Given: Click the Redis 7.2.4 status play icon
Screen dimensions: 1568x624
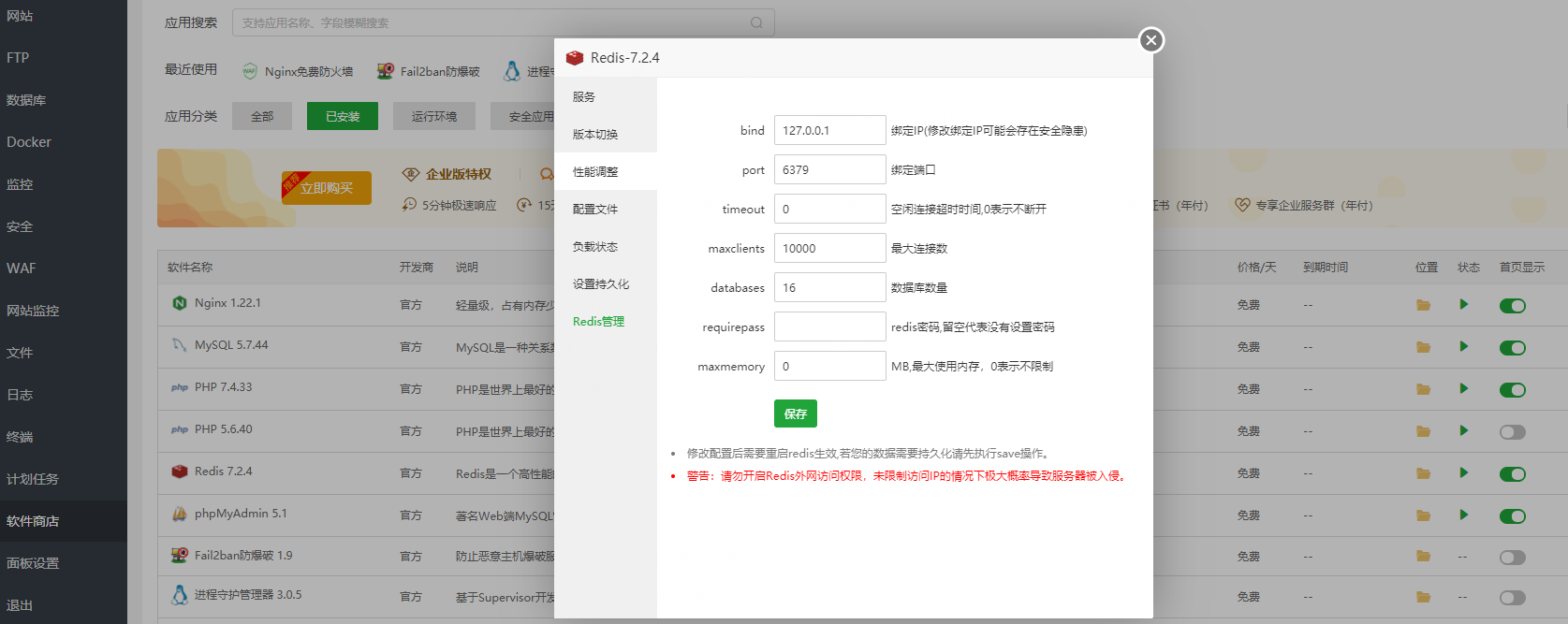Looking at the screenshot, I should pyautogui.click(x=1464, y=472).
